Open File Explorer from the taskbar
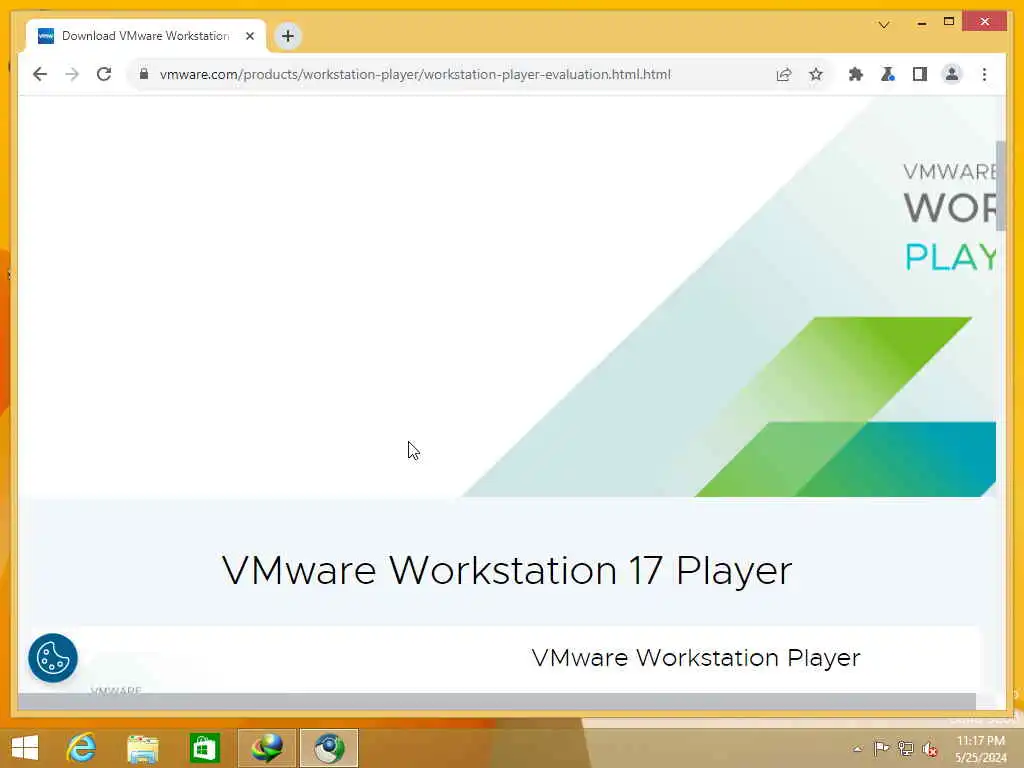Viewport: 1024px width, 768px height. (x=143, y=748)
